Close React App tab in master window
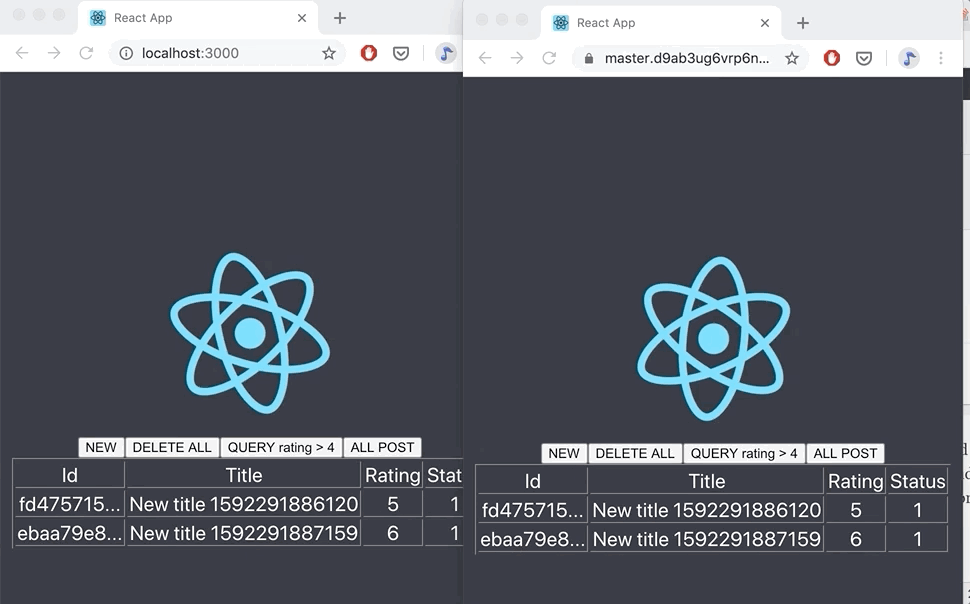 (x=765, y=23)
